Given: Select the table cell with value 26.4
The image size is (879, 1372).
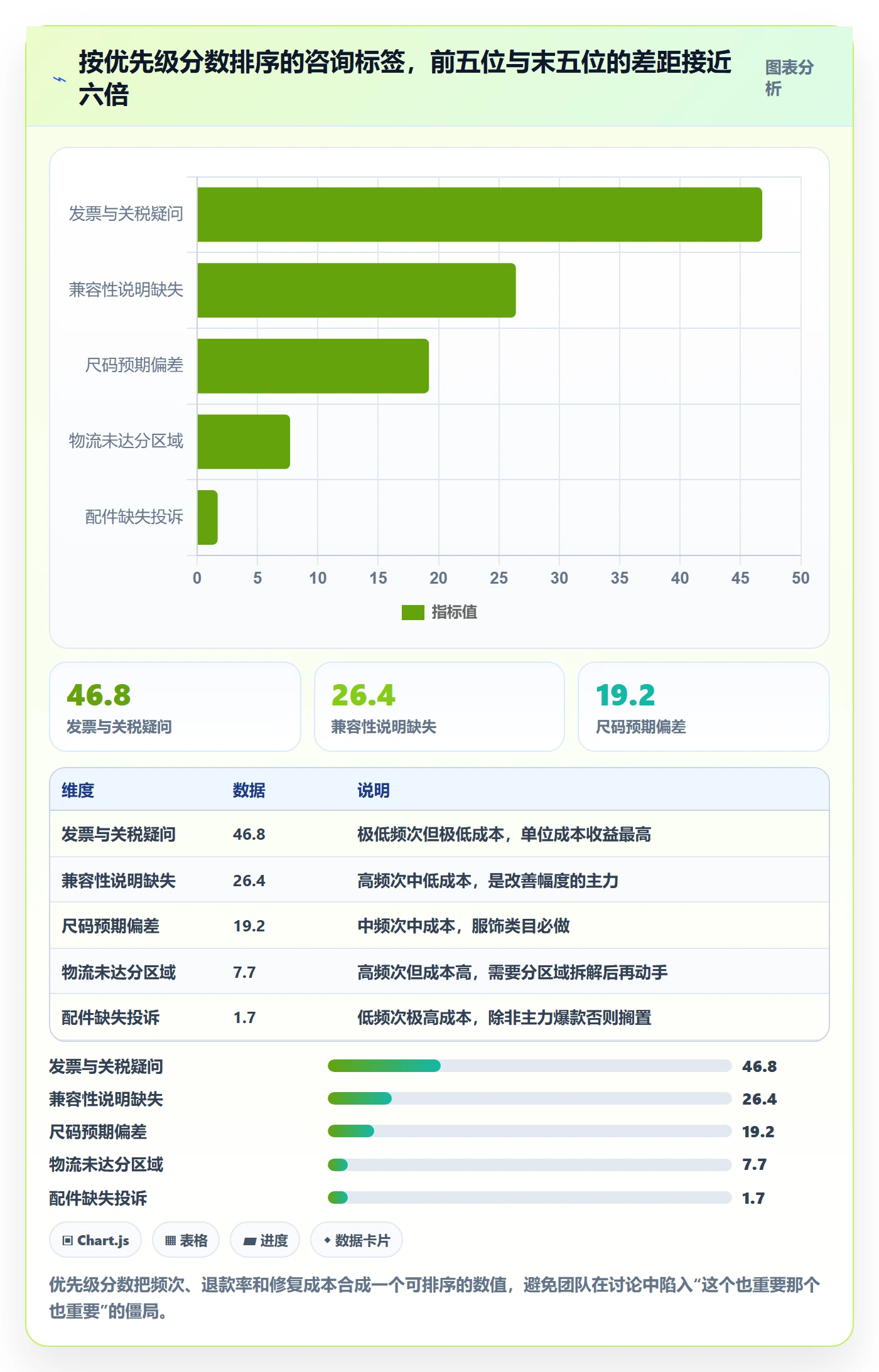Looking at the screenshot, I should coord(249,881).
